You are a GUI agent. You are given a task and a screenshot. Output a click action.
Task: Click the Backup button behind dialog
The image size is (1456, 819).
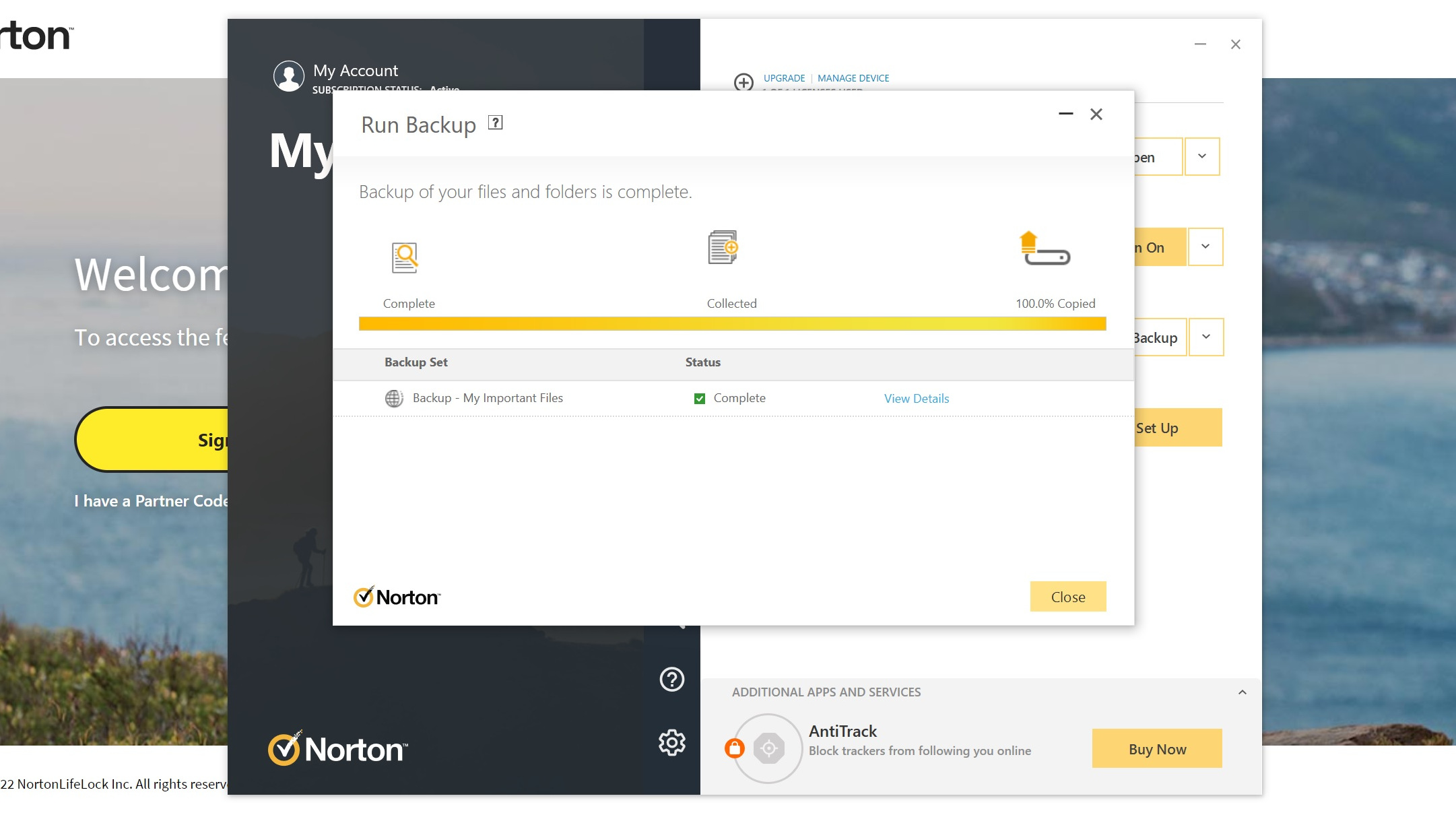tap(1160, 337)
